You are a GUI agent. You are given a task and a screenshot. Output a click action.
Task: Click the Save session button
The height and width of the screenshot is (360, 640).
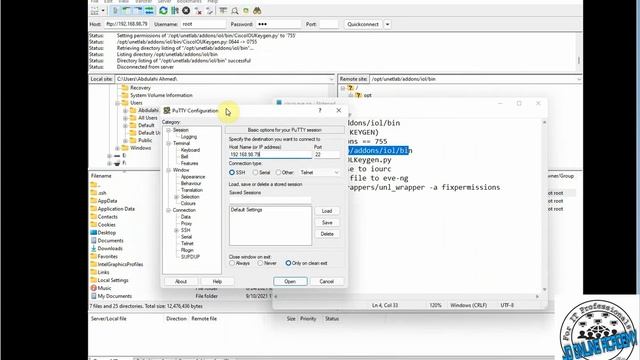327,222
